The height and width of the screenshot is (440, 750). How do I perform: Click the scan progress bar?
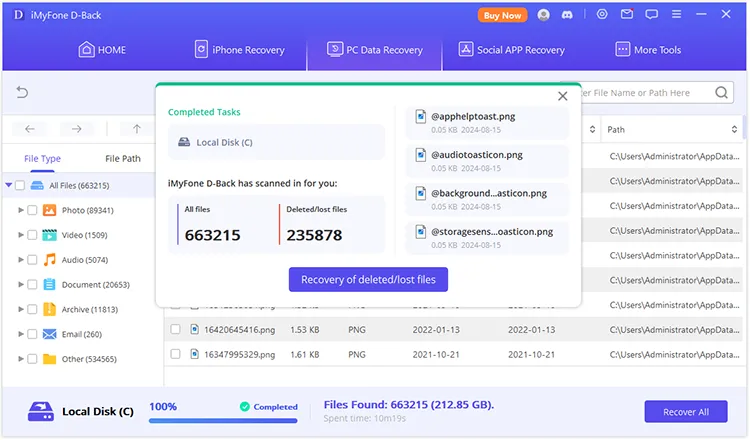(223, 421)
